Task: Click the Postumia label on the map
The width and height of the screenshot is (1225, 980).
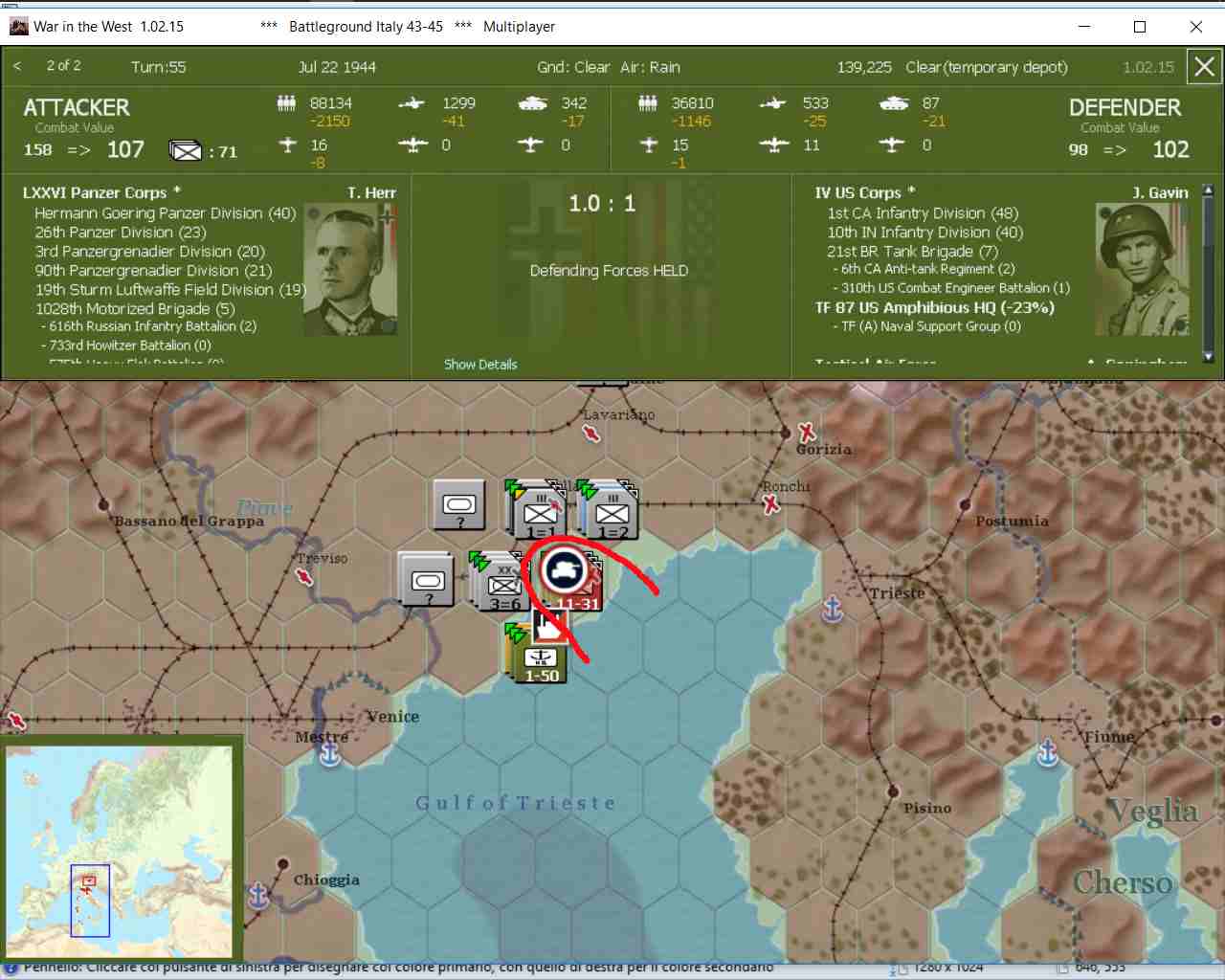Action: [x=1012, y=522]
